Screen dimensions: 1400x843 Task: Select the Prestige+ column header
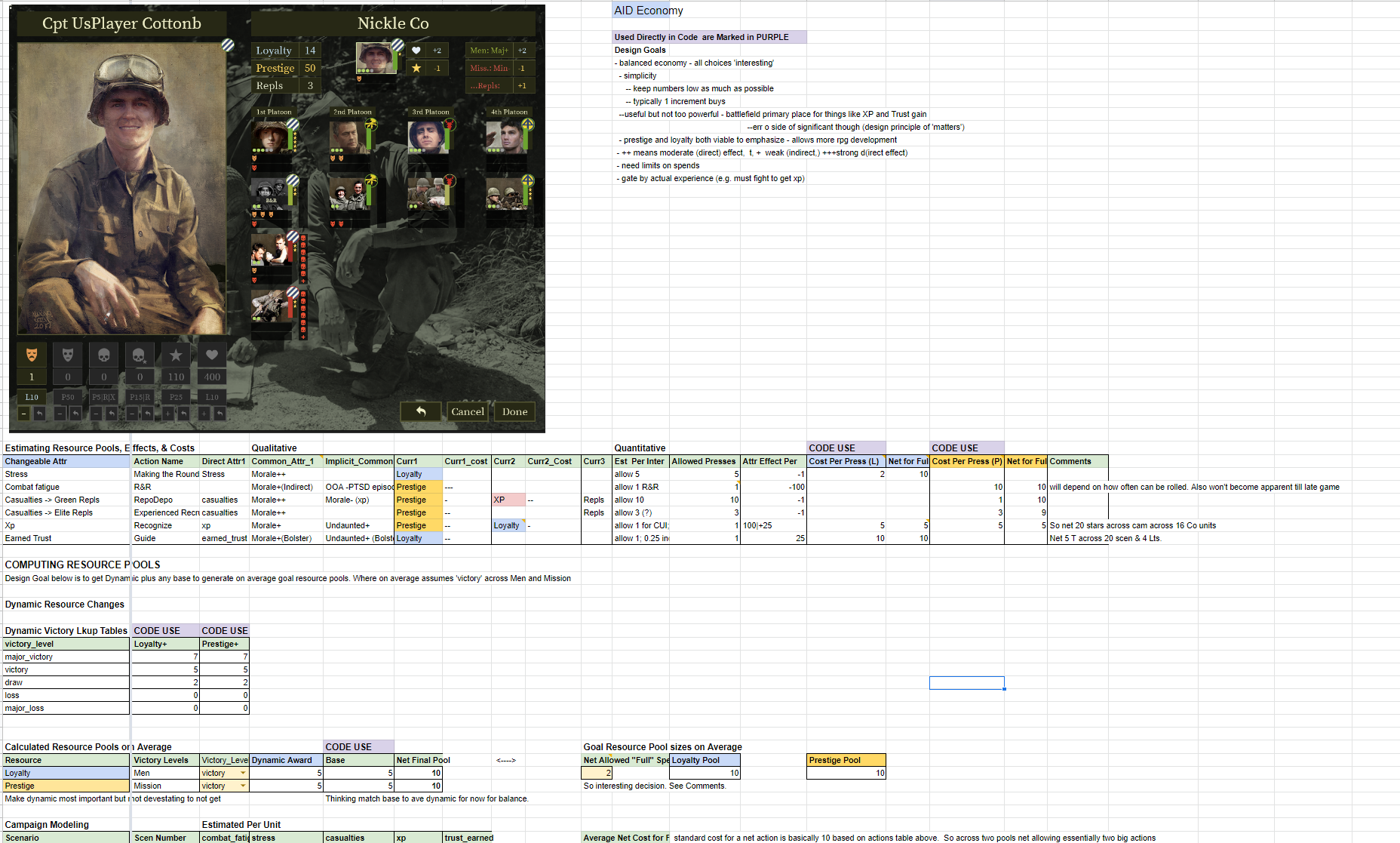[225, 644]
